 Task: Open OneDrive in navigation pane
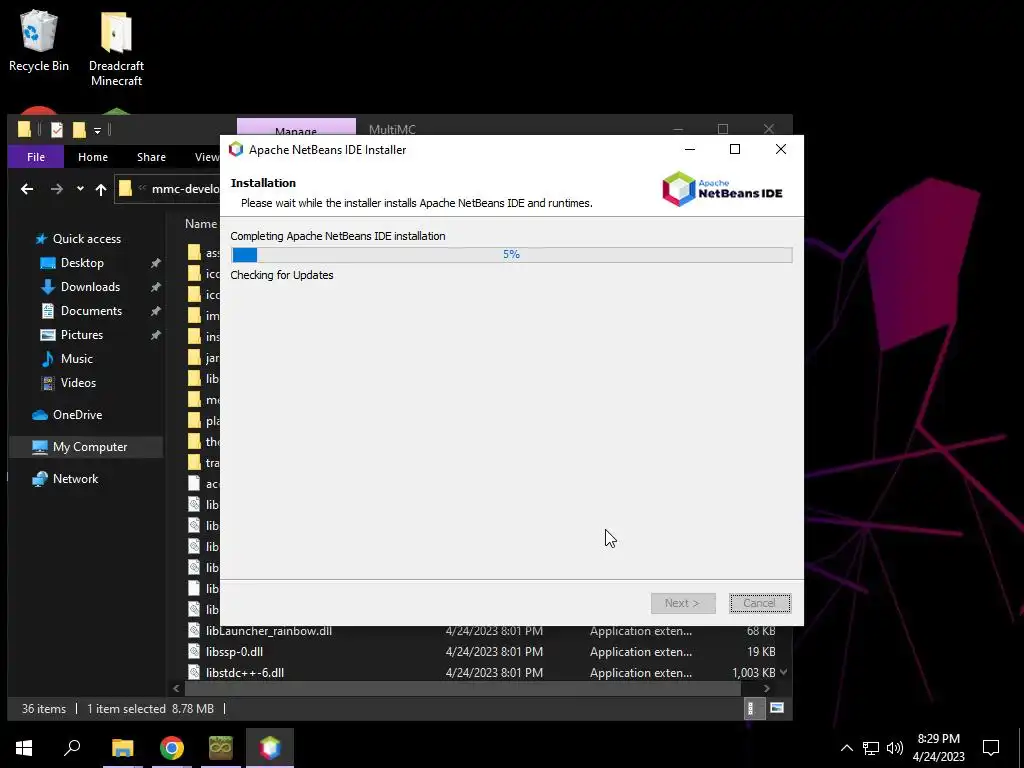pos(76,415)
